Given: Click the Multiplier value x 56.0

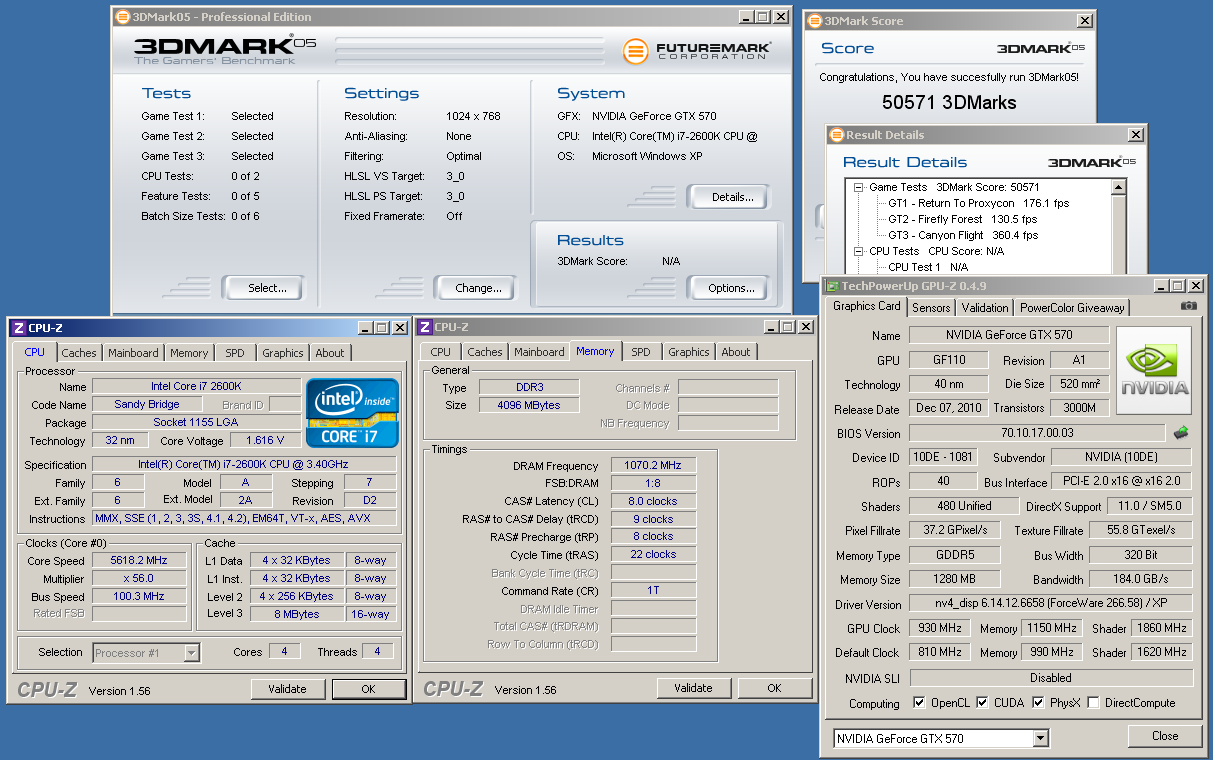Looking at the screenshot, I should 139,578.
